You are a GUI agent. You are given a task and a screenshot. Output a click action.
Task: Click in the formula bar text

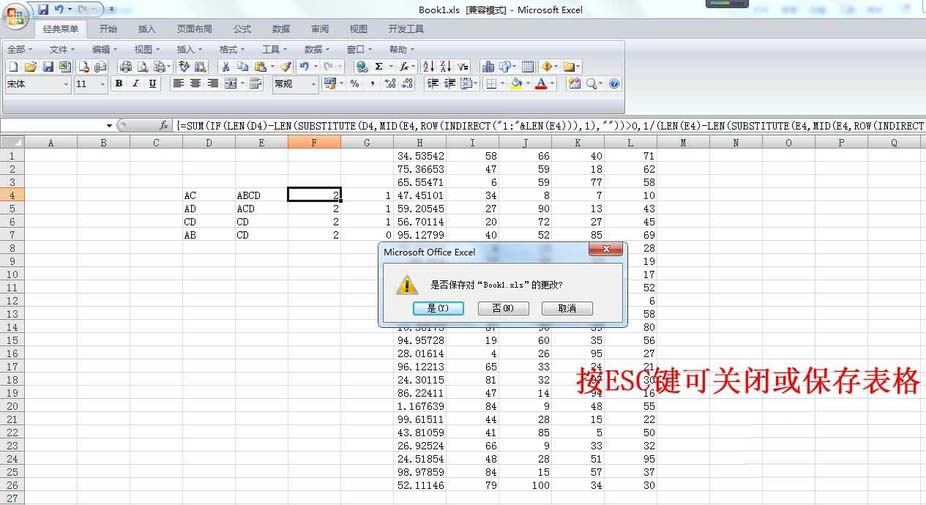(549, 125)
